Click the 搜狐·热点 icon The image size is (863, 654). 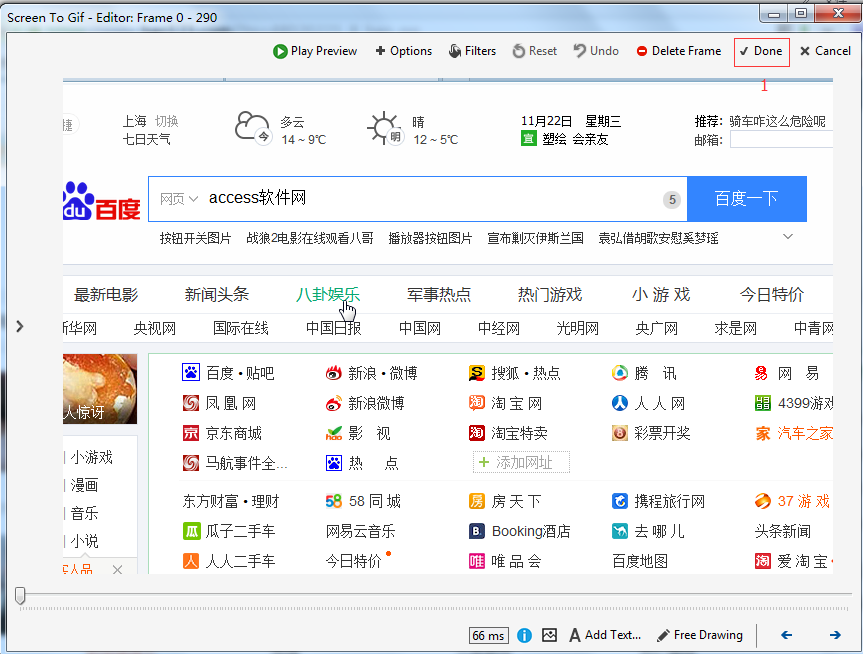click(x=477, y=373)
